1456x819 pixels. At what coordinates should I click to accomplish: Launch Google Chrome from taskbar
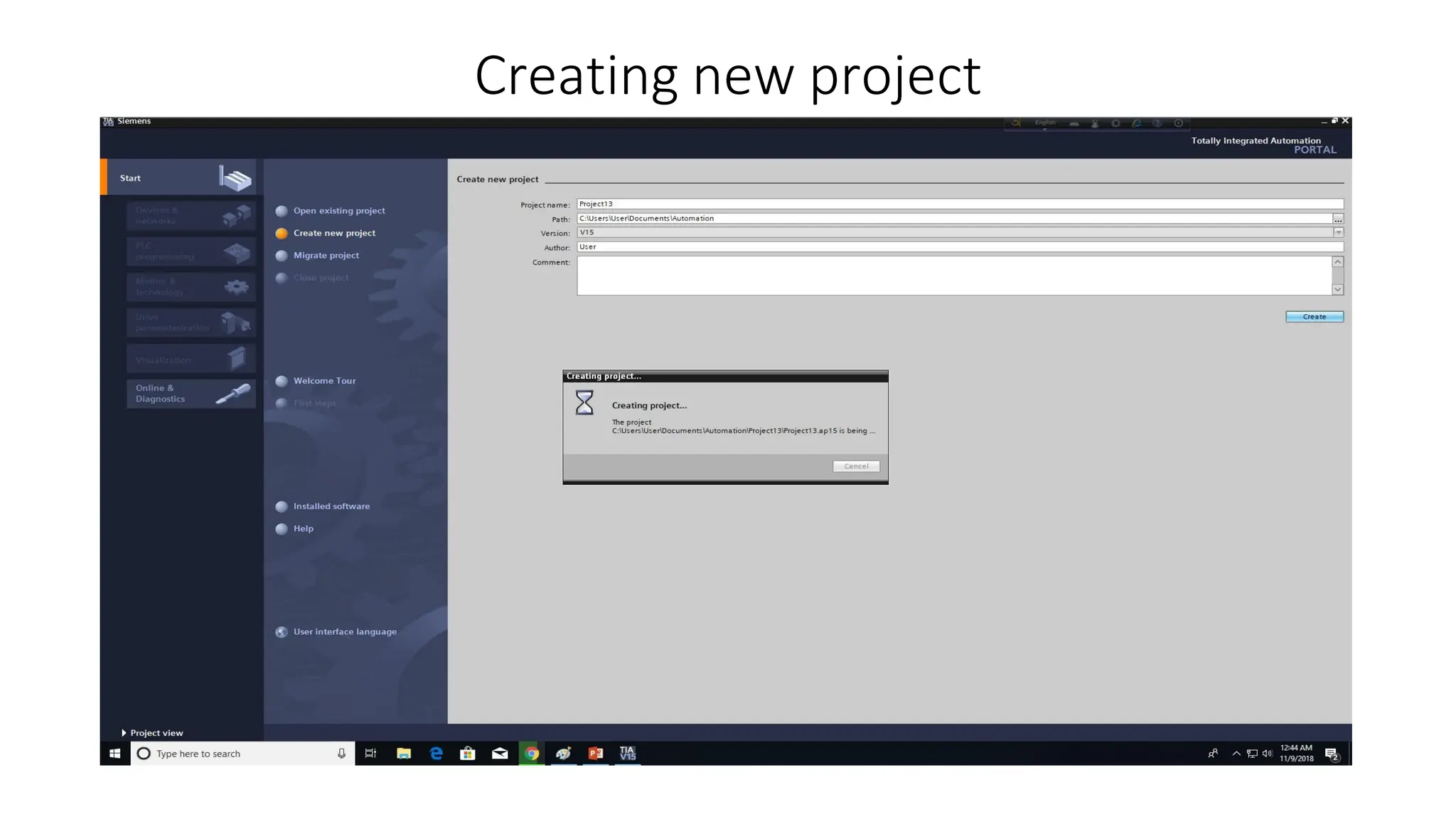pos(532,754)
